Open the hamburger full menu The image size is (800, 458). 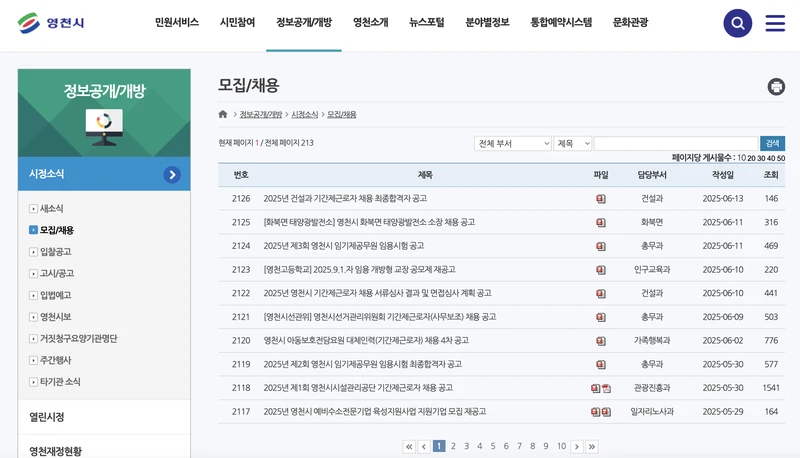pos(775,23)
